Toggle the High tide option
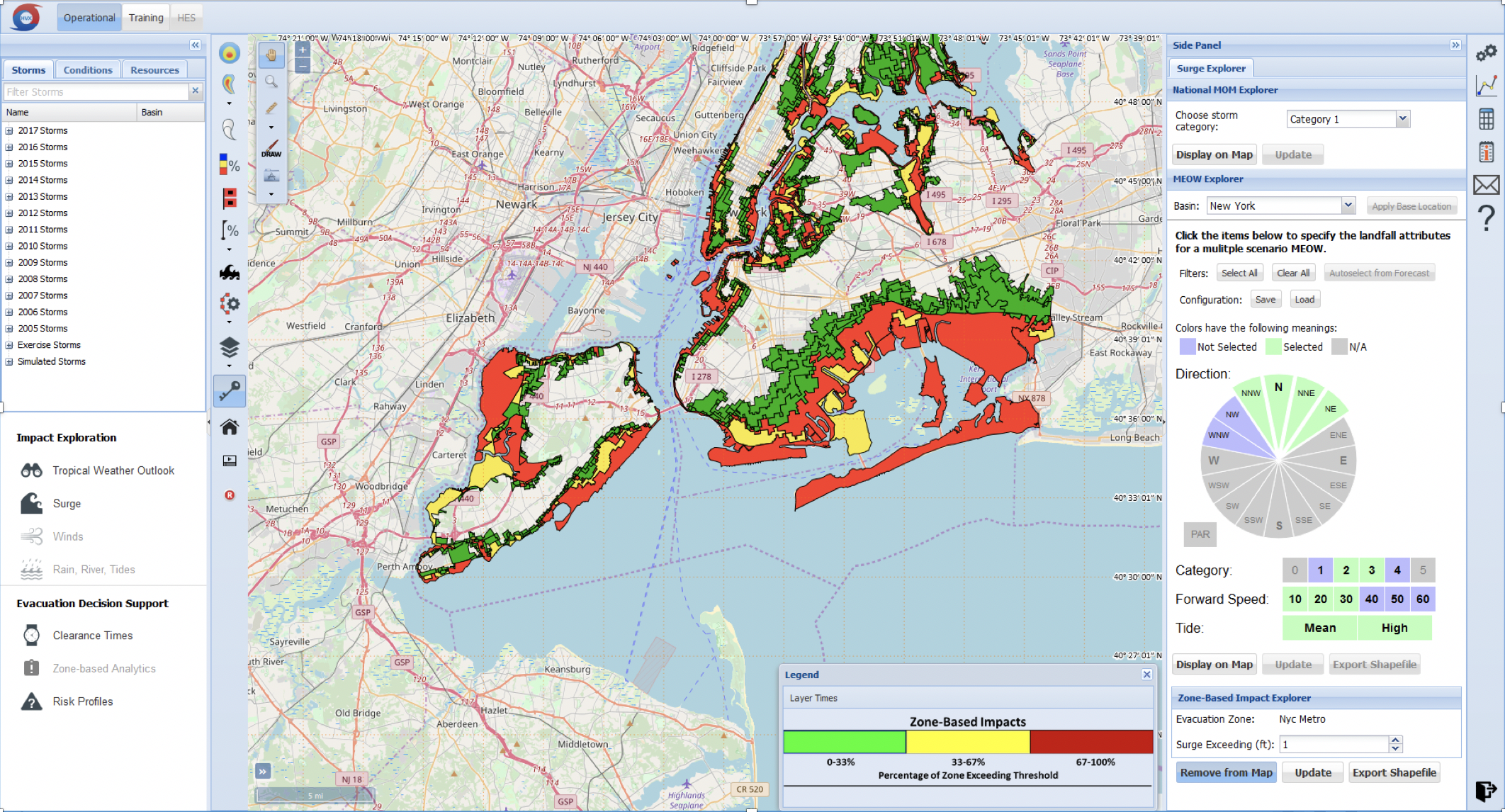This screenshot has width=1505, height=812. pyautogui.click(x=1394, y=628)
